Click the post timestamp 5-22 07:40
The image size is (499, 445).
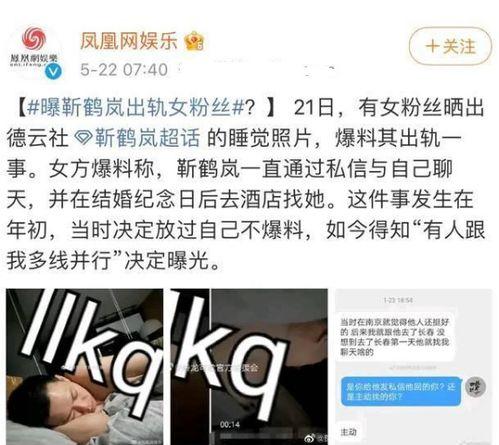pos(124,70)
